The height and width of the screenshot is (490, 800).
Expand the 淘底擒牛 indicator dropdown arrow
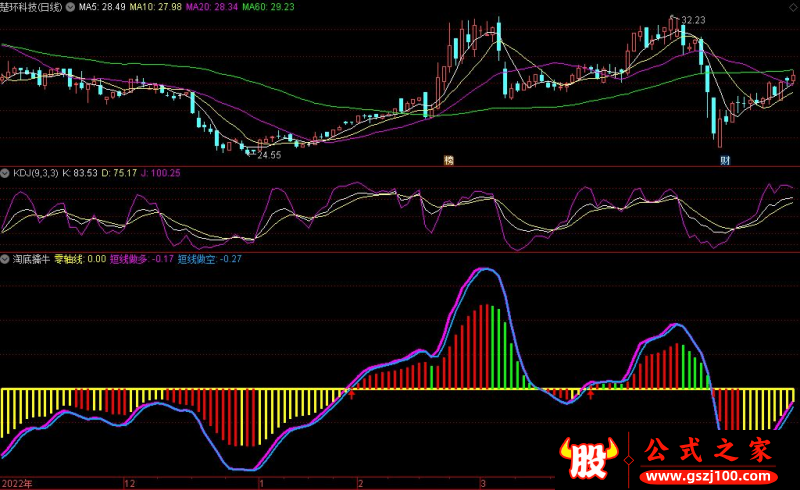(x=6, y=259)
